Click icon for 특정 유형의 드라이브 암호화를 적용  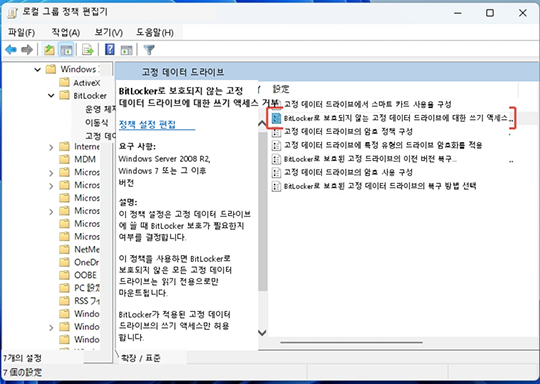coord(276,145)
